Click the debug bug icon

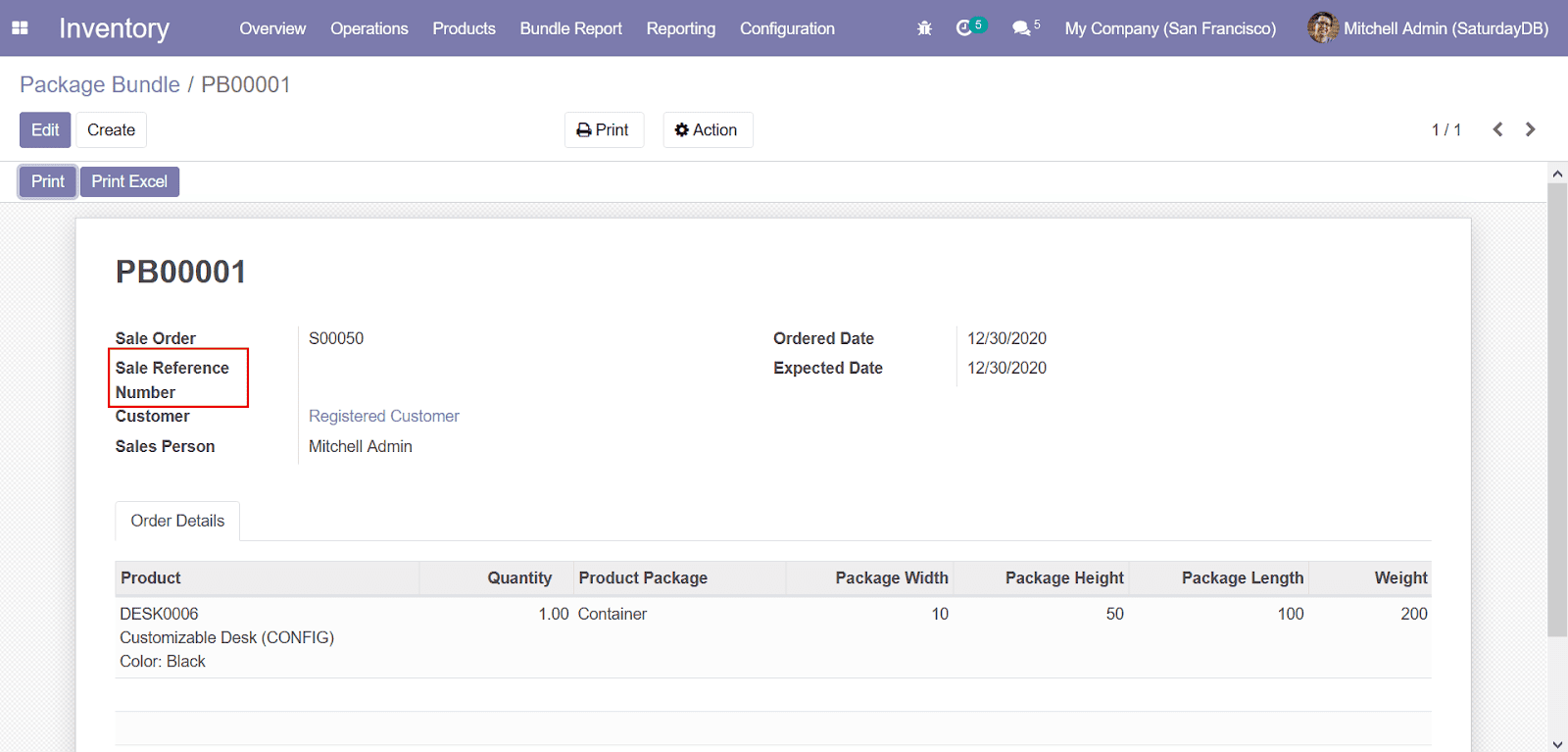point(924,28)
